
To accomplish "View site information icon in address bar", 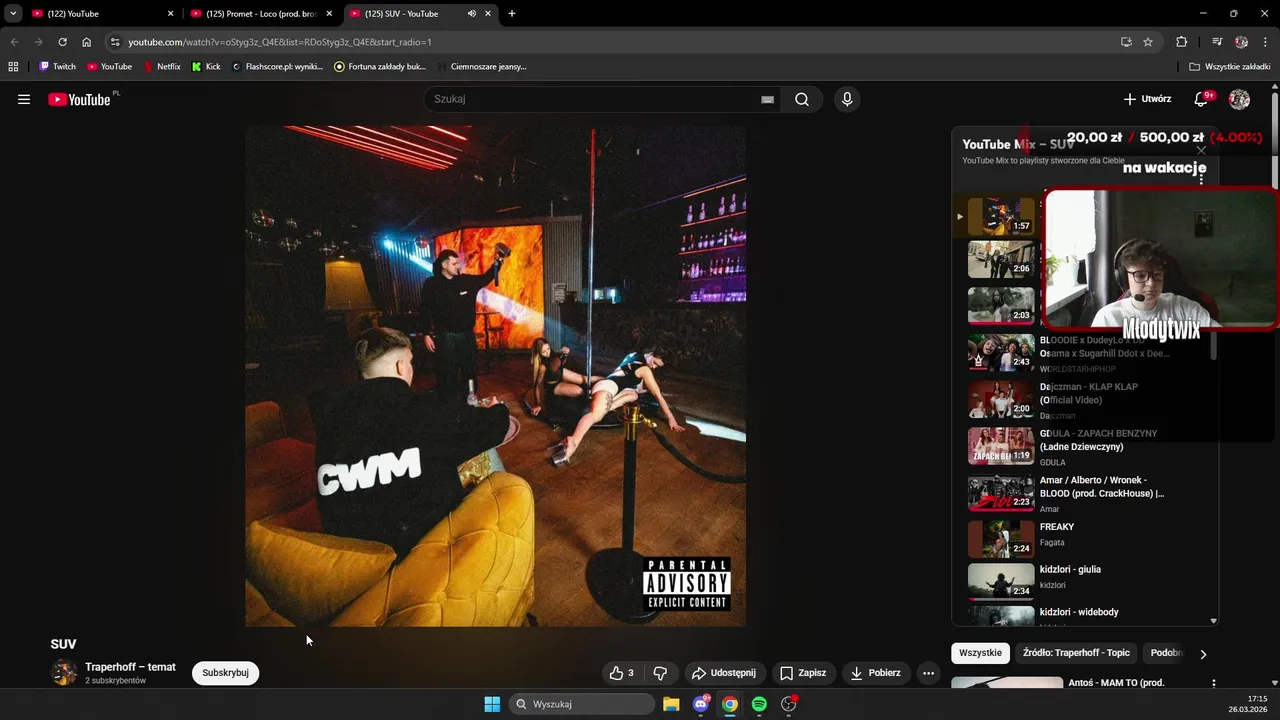I will click(115, 42).
